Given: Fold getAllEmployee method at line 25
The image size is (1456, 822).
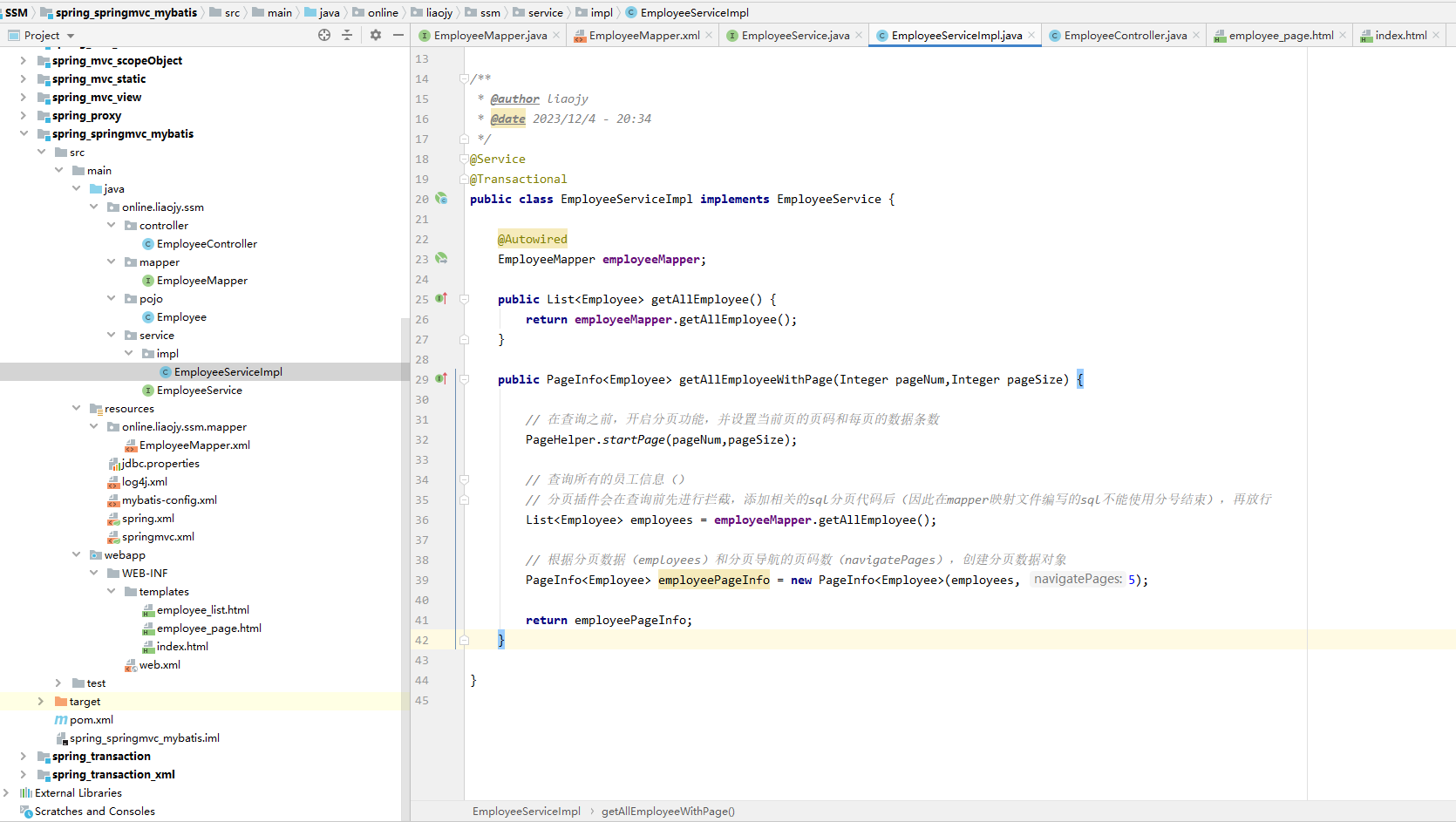Looking at the screenshot, I should 464,299.
